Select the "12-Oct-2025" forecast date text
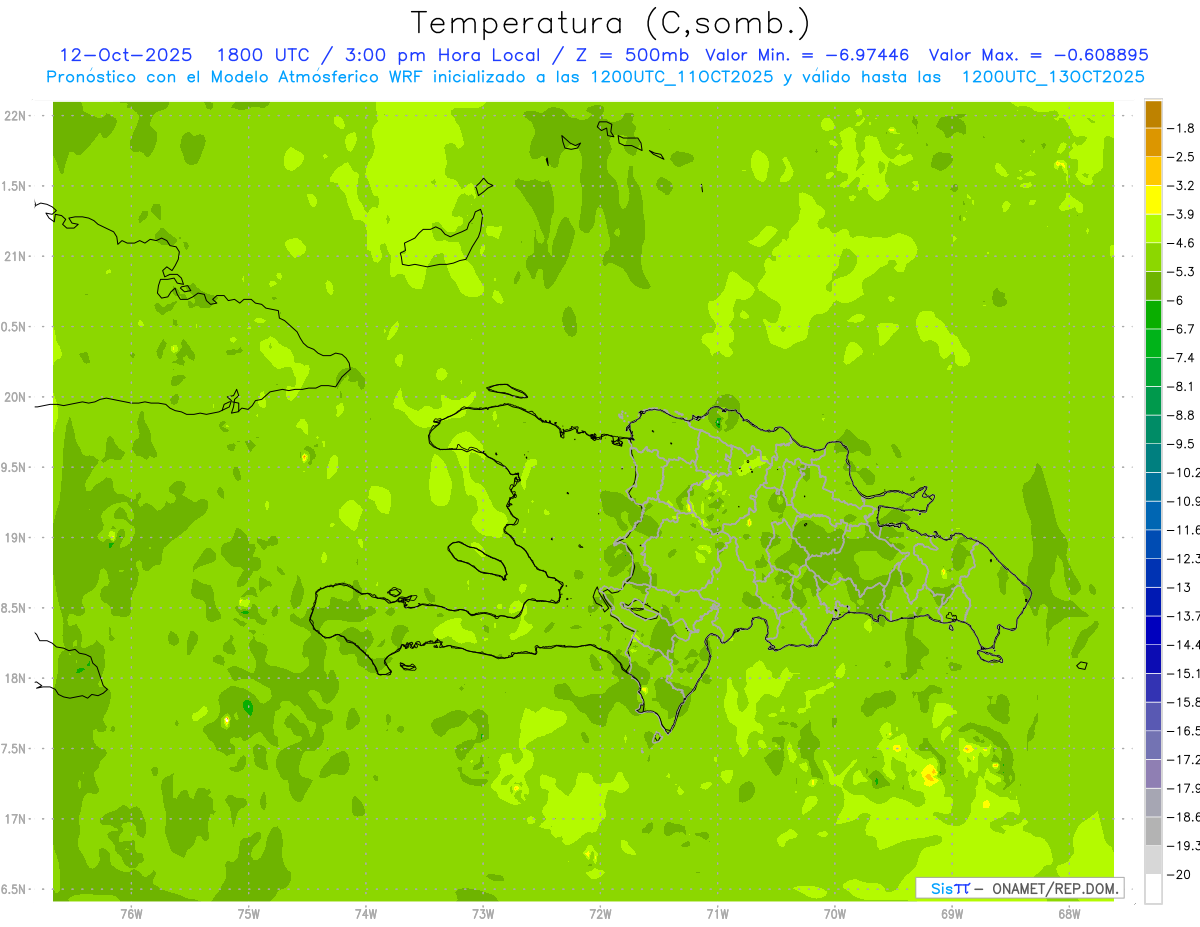Viewport: 1200px width, 927px height. 126,55
